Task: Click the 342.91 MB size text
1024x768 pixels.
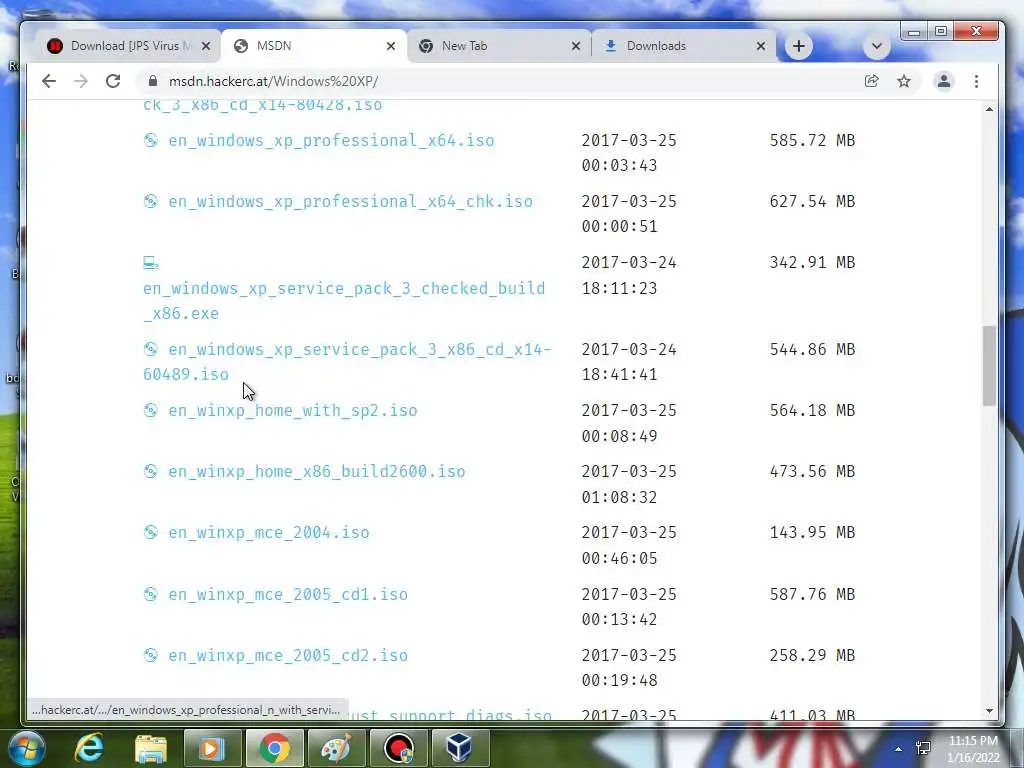Action: [x=812, y=263]
